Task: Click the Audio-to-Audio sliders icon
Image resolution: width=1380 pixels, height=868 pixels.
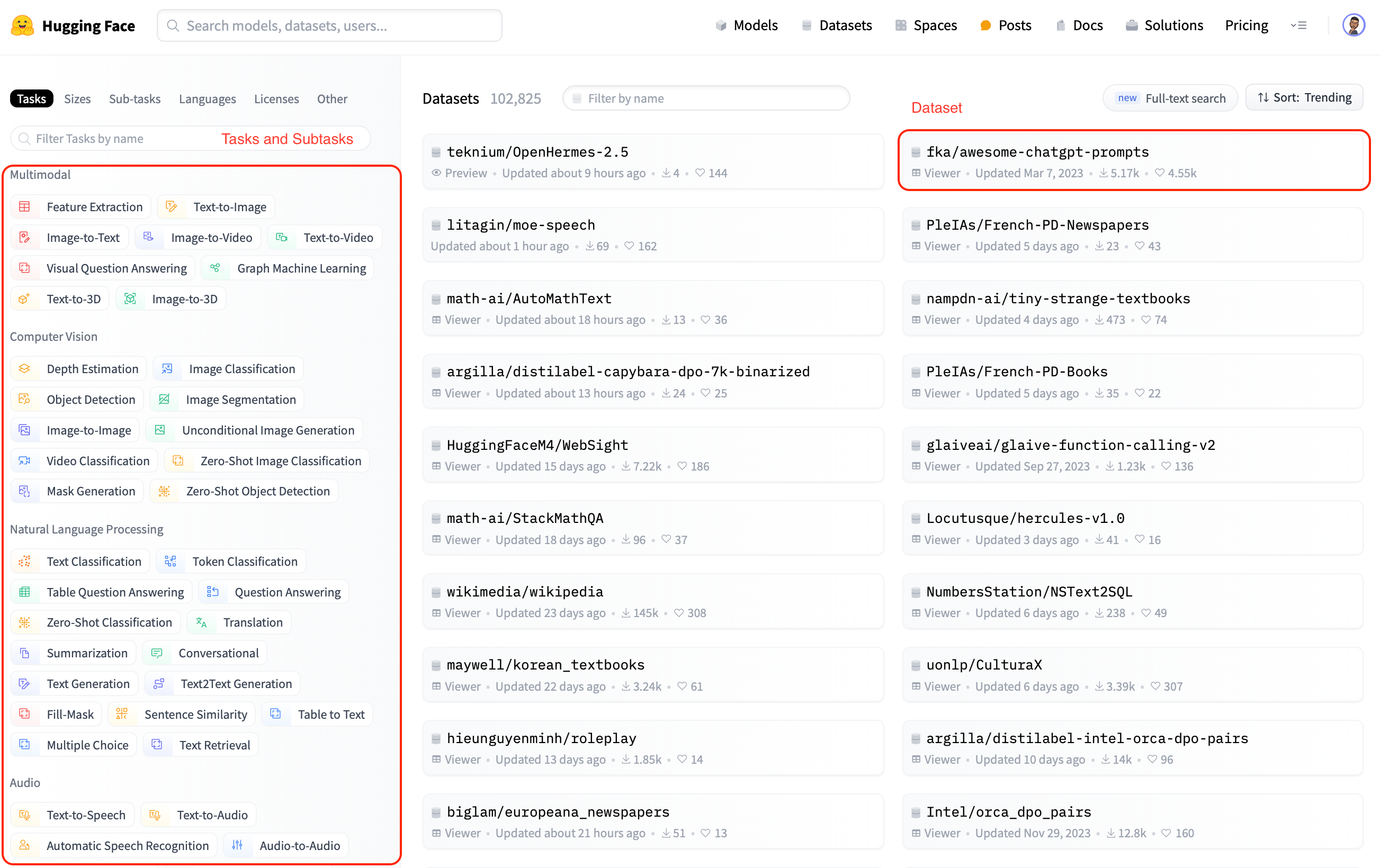Action: tap(237, 845)
